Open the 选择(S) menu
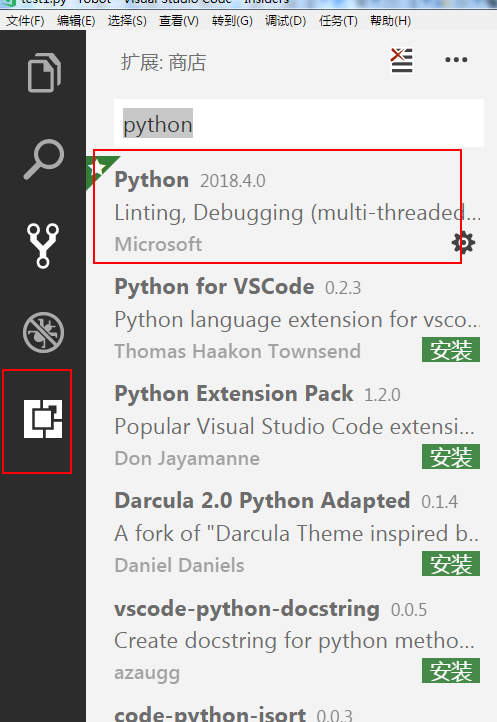The image size is (497, 722). [x=127, y=21]
